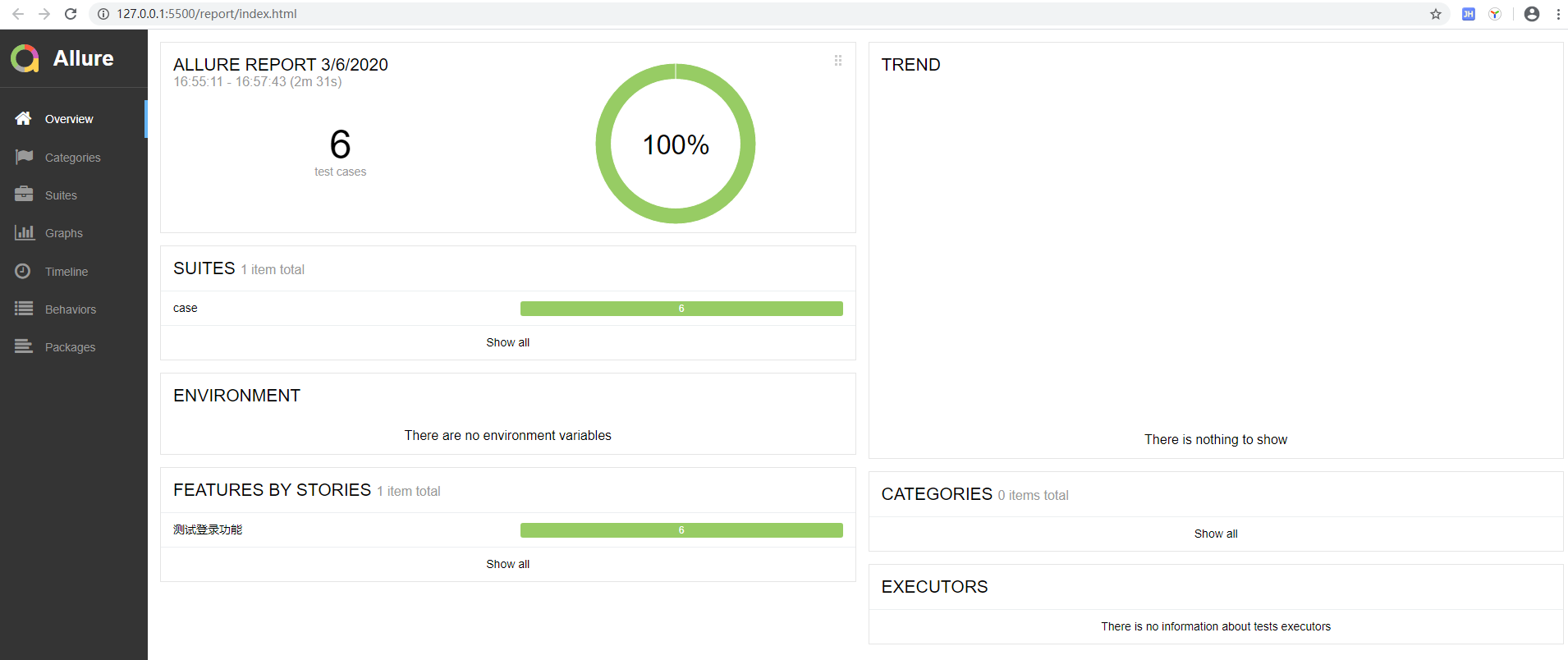
Task: Select Behaviors in the sidebar
Action: (x=74, y=309)
